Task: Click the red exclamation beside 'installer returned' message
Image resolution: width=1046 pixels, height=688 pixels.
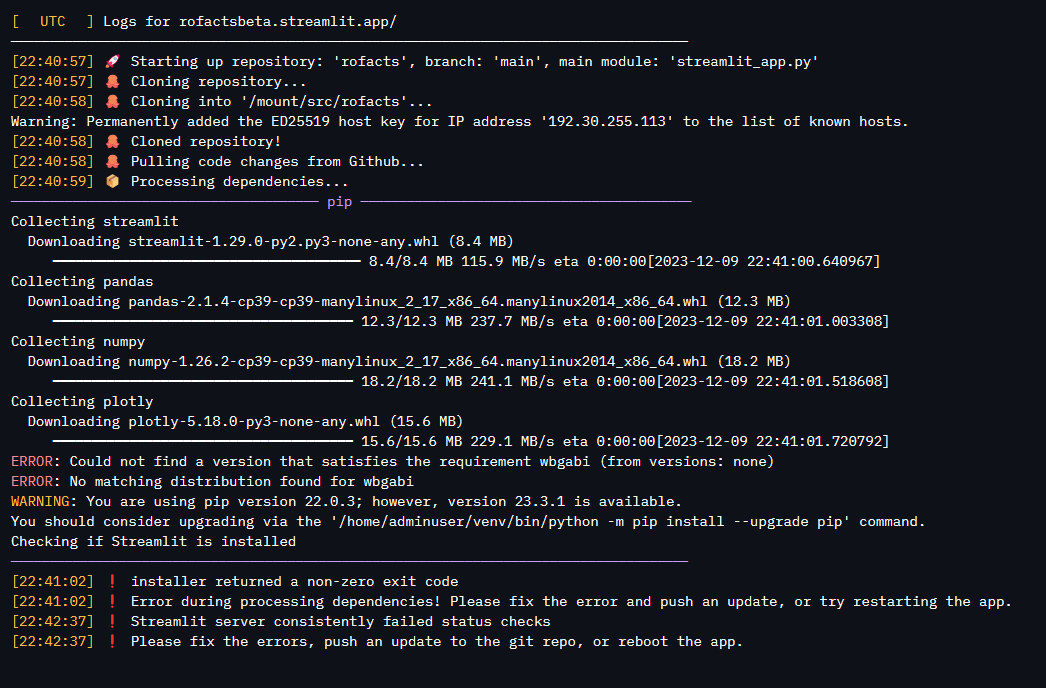Action: pyautogui.click(x=112, y=582)
